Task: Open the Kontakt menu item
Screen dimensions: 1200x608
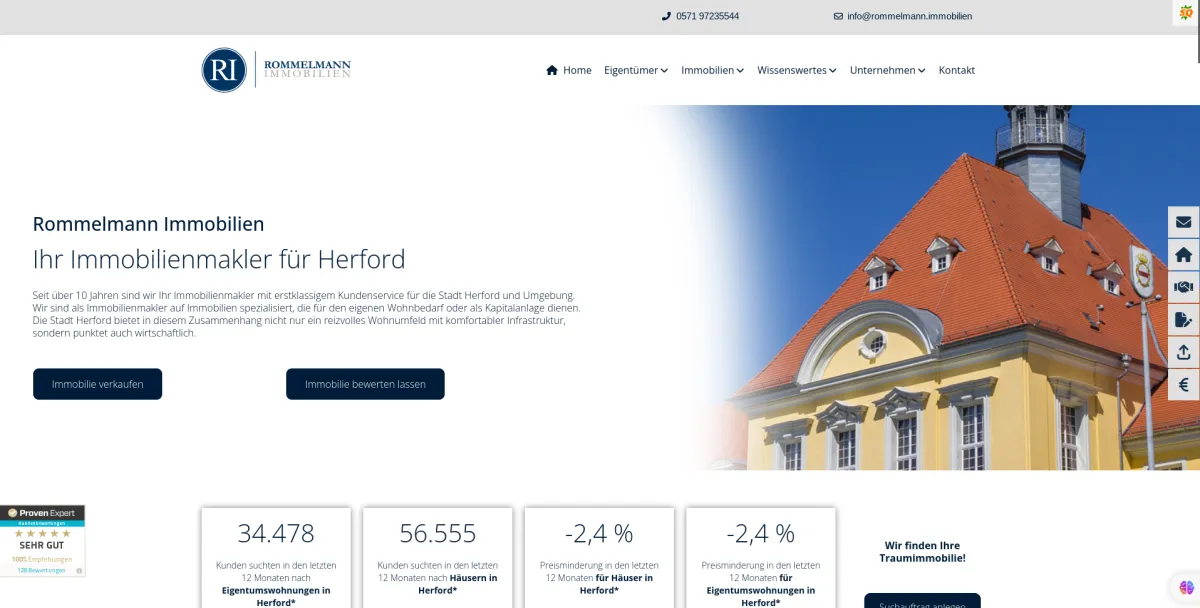Action: (x=957, y=70)
